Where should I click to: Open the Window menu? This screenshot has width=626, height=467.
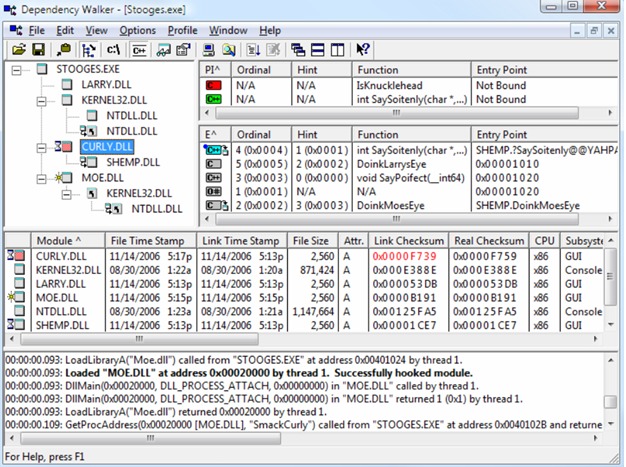tap(228, 30)
